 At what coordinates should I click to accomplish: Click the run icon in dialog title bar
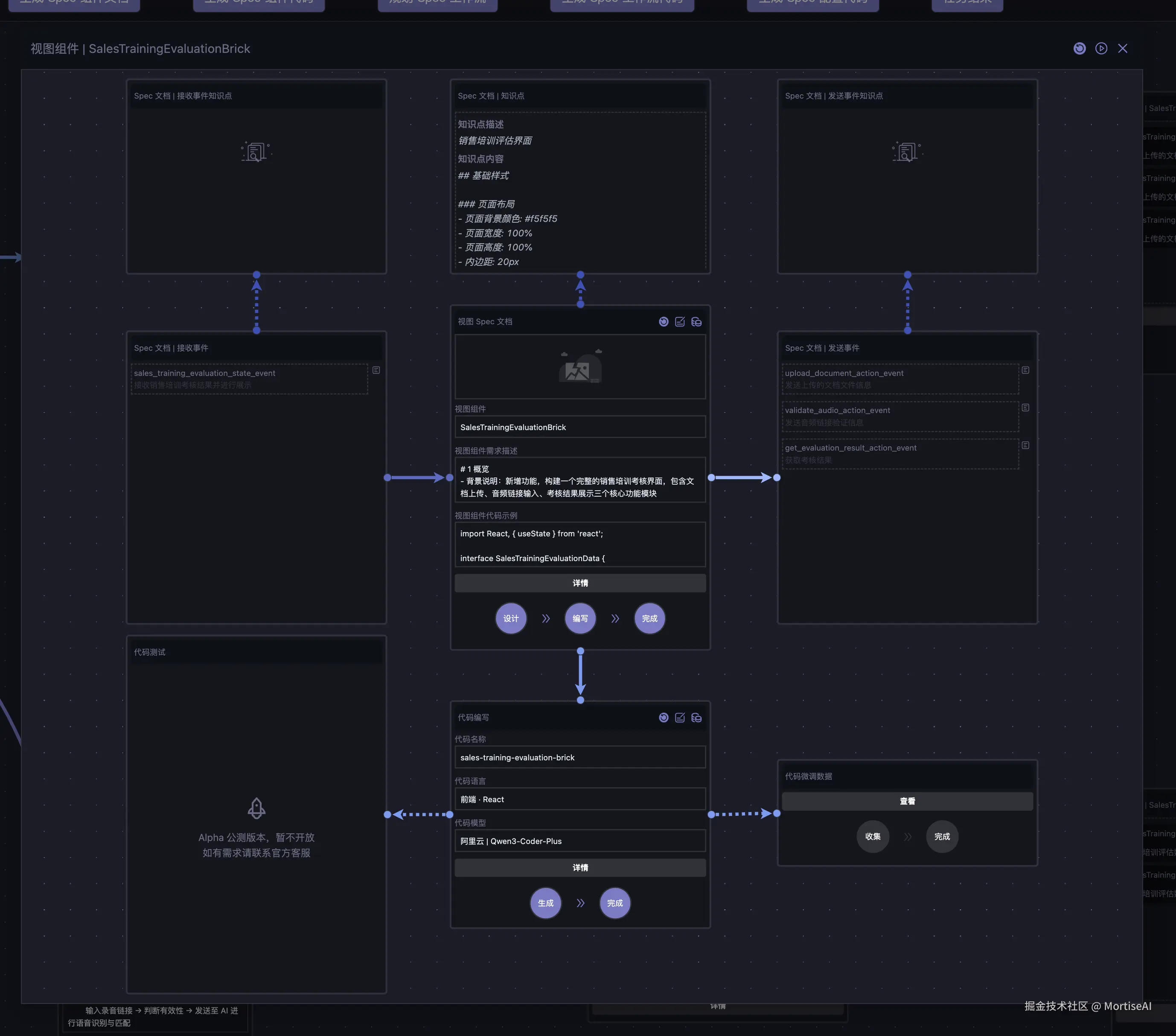pyautogui.click(x=1100, y=48)
